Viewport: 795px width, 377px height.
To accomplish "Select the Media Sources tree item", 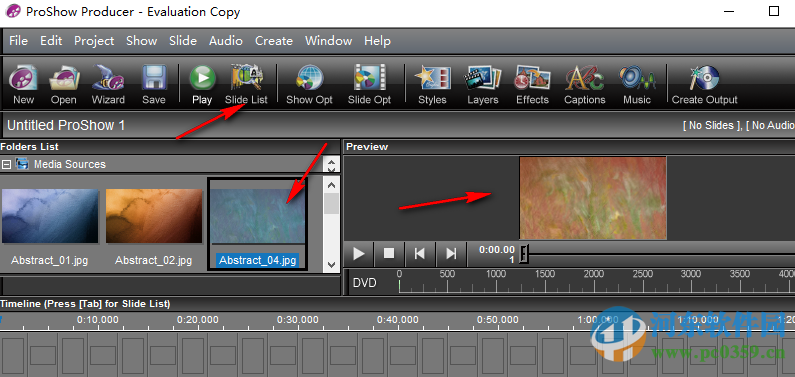I will coord(70,164).
